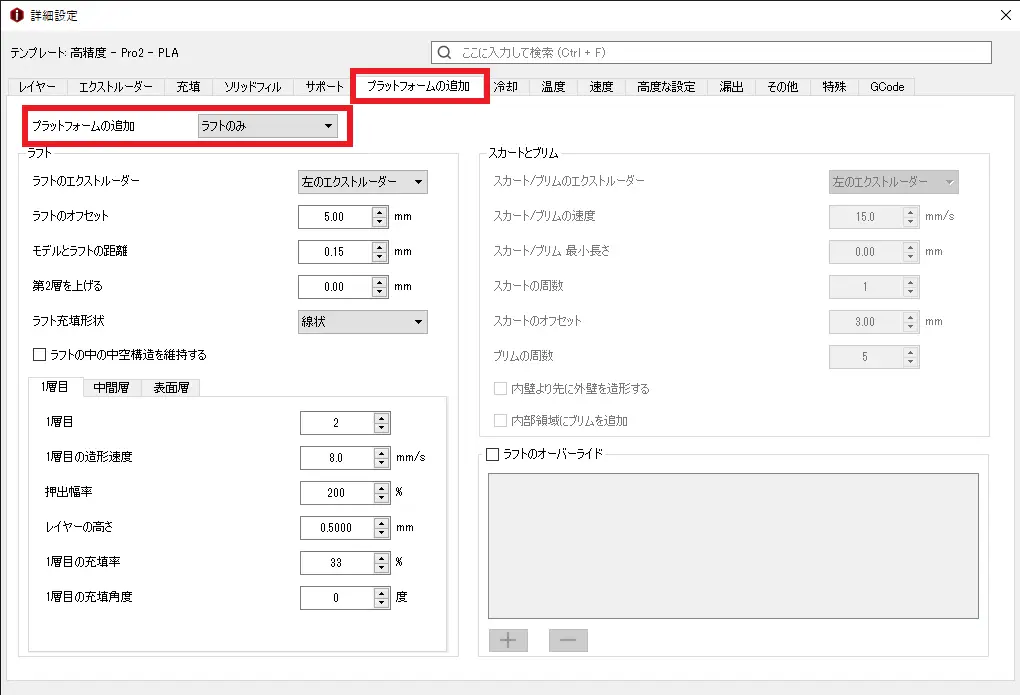Click the ideaMaker app icon in title bar
Viewport: 1020px width, 695px height.
[16, 15]
